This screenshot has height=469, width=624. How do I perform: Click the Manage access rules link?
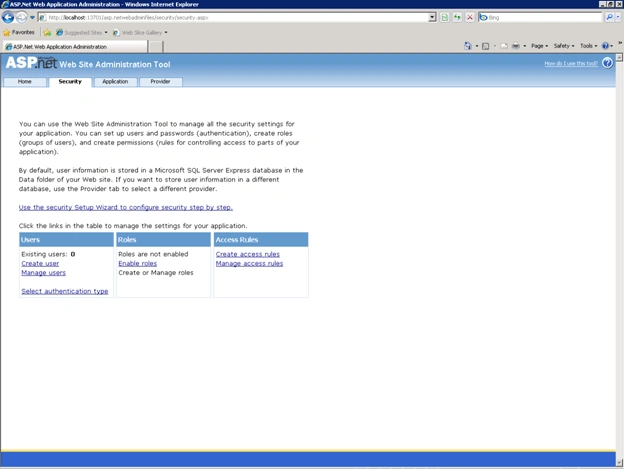(250, 263)
